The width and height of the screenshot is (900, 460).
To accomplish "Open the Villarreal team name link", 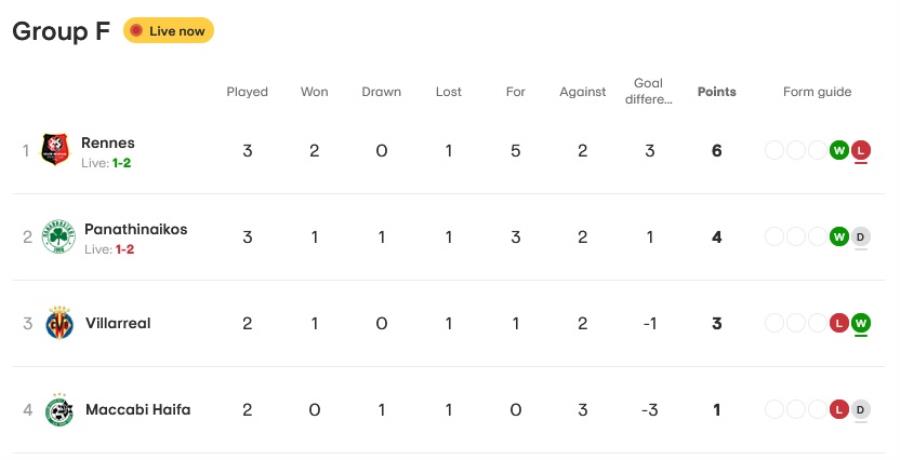I will point(118,323).
